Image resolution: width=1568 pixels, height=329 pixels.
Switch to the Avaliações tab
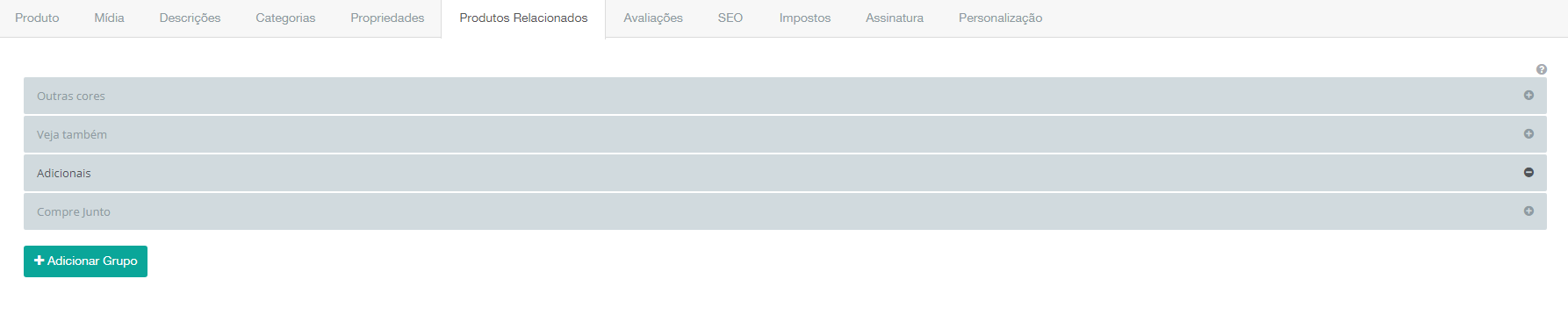coord(653,18)
